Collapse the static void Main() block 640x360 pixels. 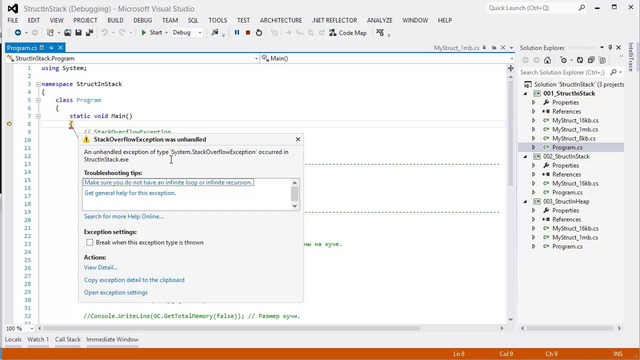coord(38,116)
